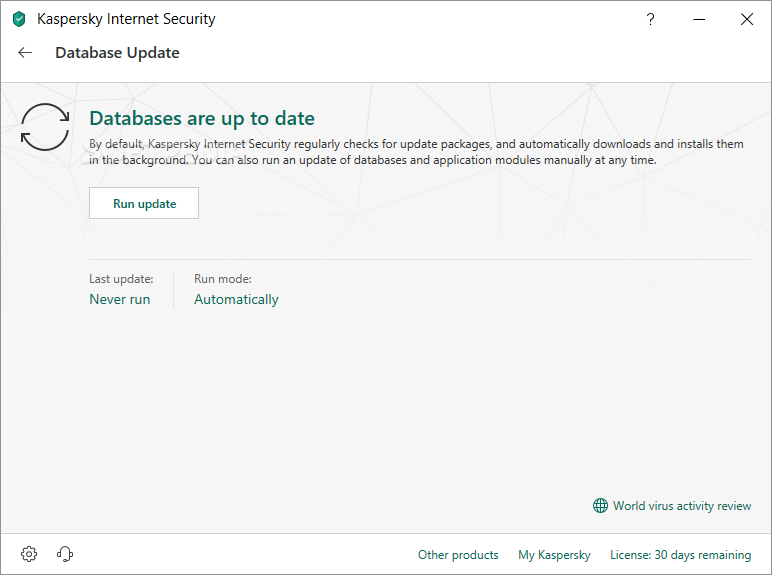Click the Kaspersky Internet Security title text
The image size is (772, 575).
(126, 19)
